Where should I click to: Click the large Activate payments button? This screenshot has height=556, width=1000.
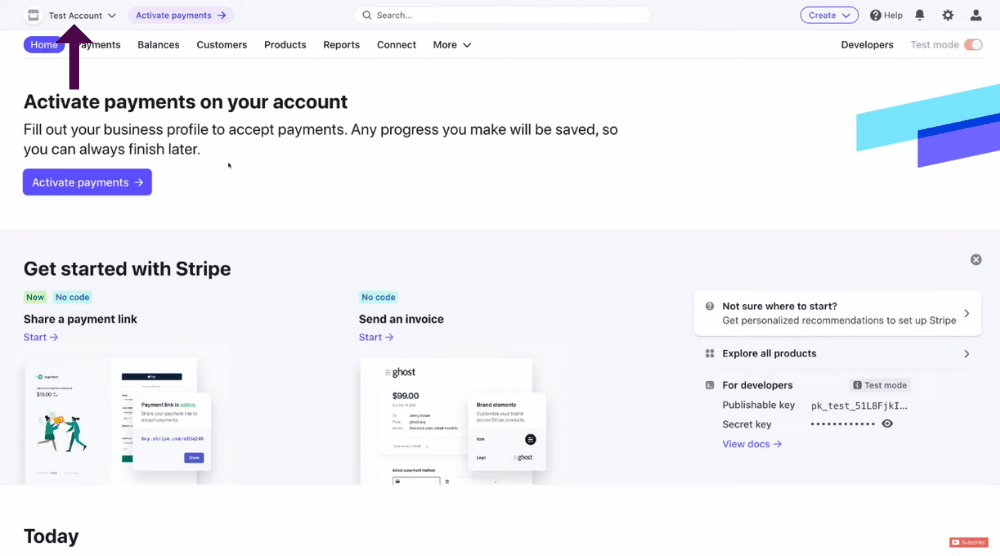(87, 182)
